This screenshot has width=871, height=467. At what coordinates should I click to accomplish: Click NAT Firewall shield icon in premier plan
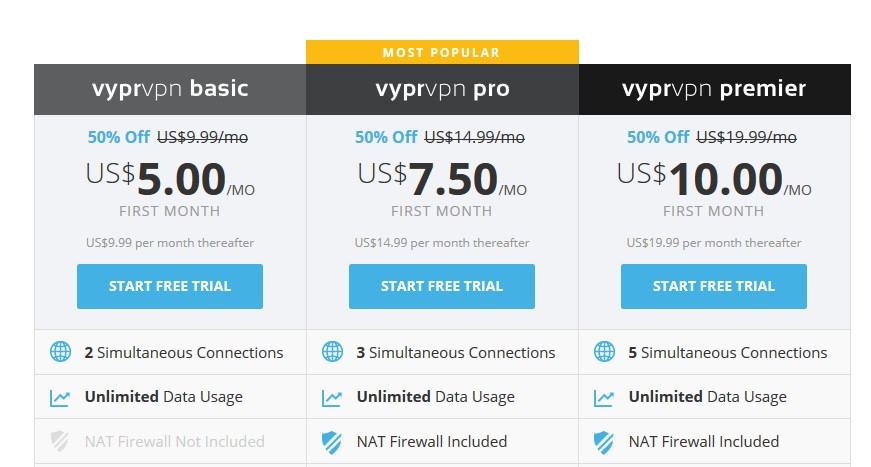click(x=604, y=441)
